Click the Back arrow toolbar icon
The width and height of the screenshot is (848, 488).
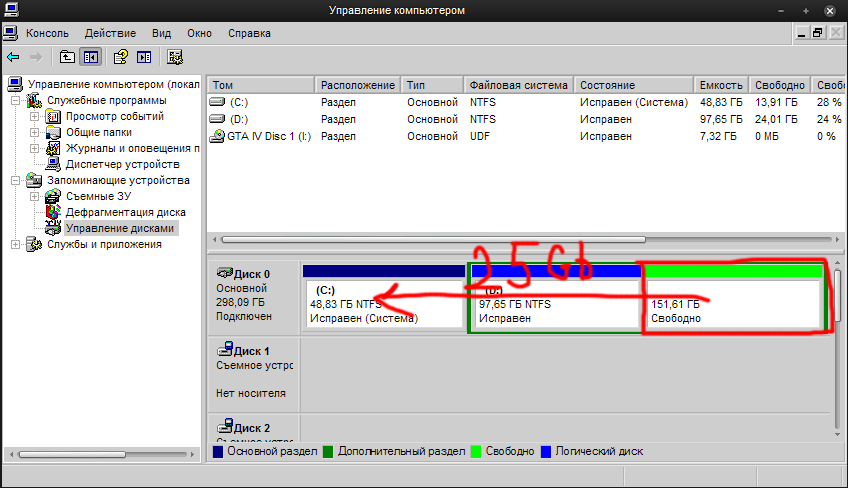point(13,57)
